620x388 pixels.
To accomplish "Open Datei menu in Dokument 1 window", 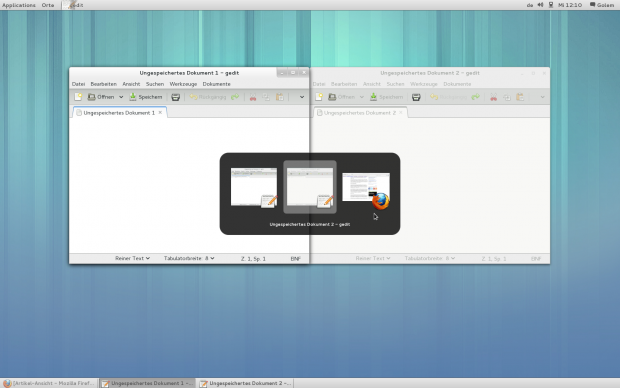I will click(78, 84).
